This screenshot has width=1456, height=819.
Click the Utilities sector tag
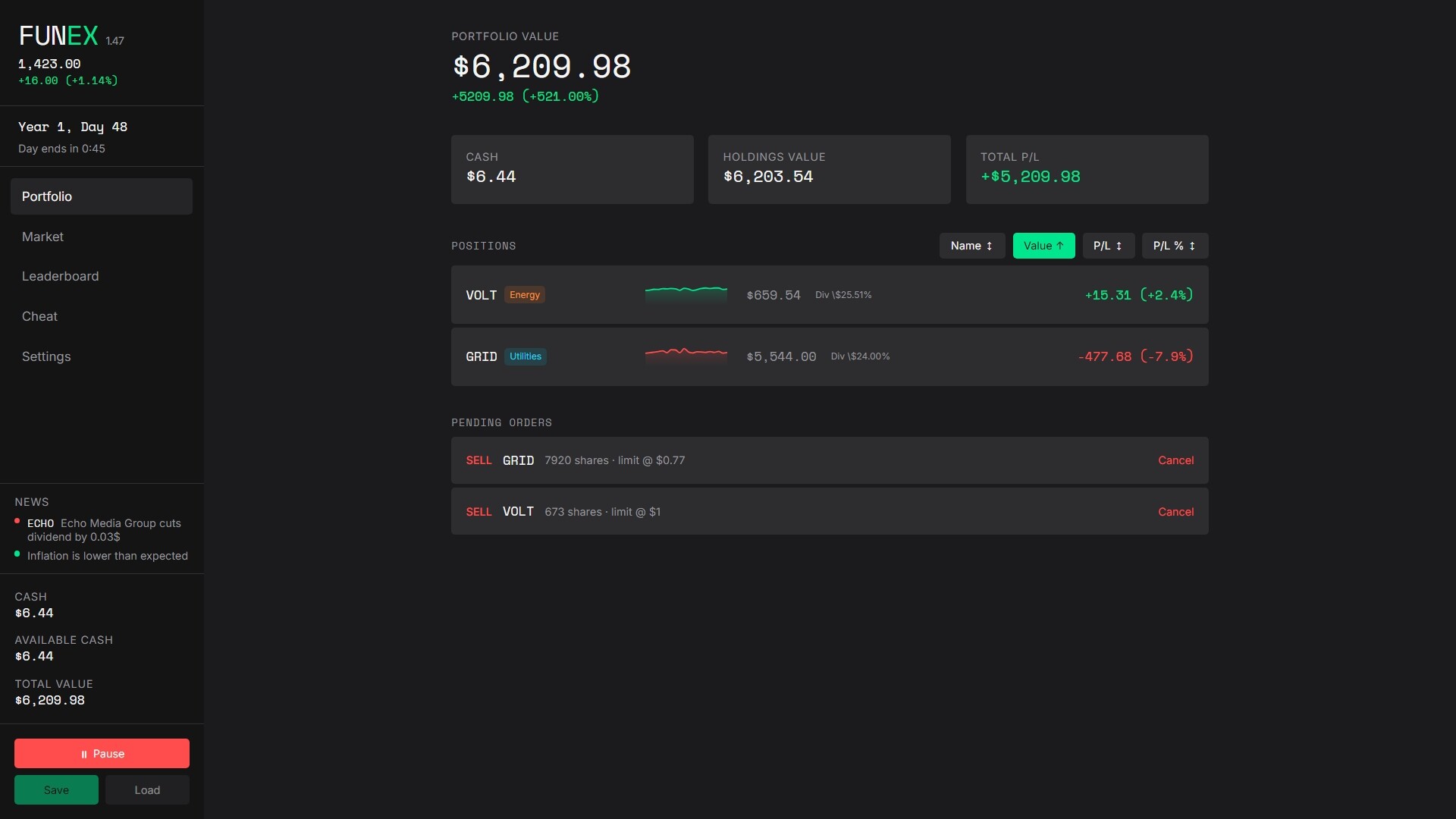pyautogui.click(x=526, y=356)
